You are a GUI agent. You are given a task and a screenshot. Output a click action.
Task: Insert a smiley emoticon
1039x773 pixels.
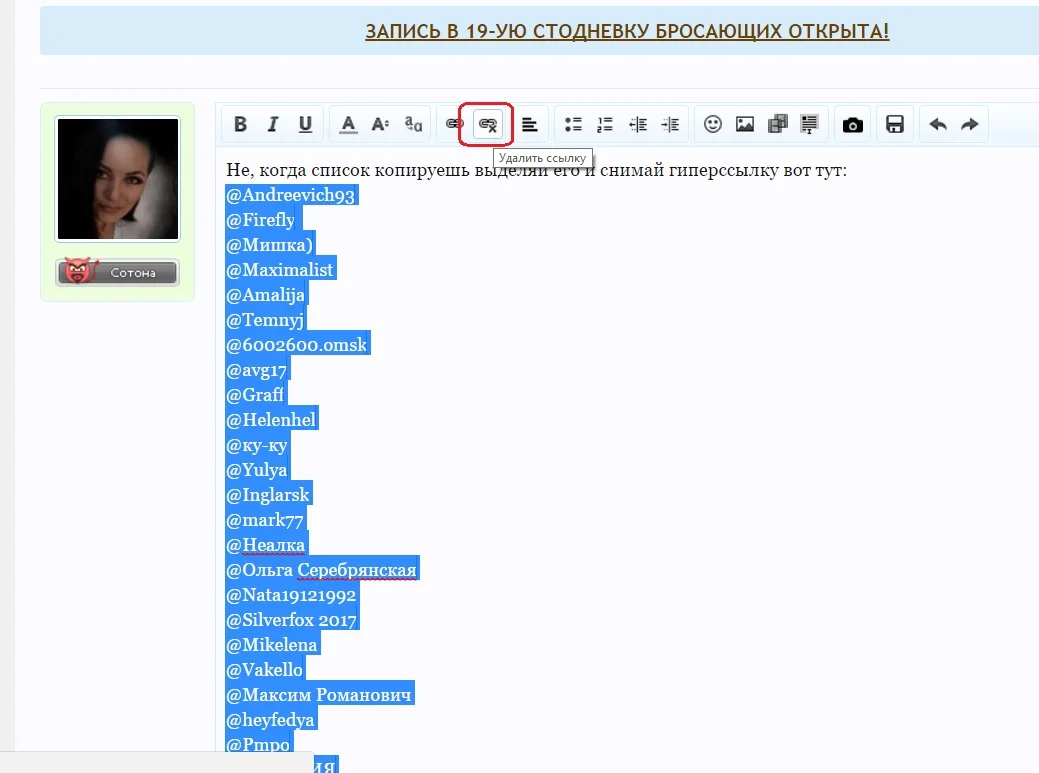(712, 123)
